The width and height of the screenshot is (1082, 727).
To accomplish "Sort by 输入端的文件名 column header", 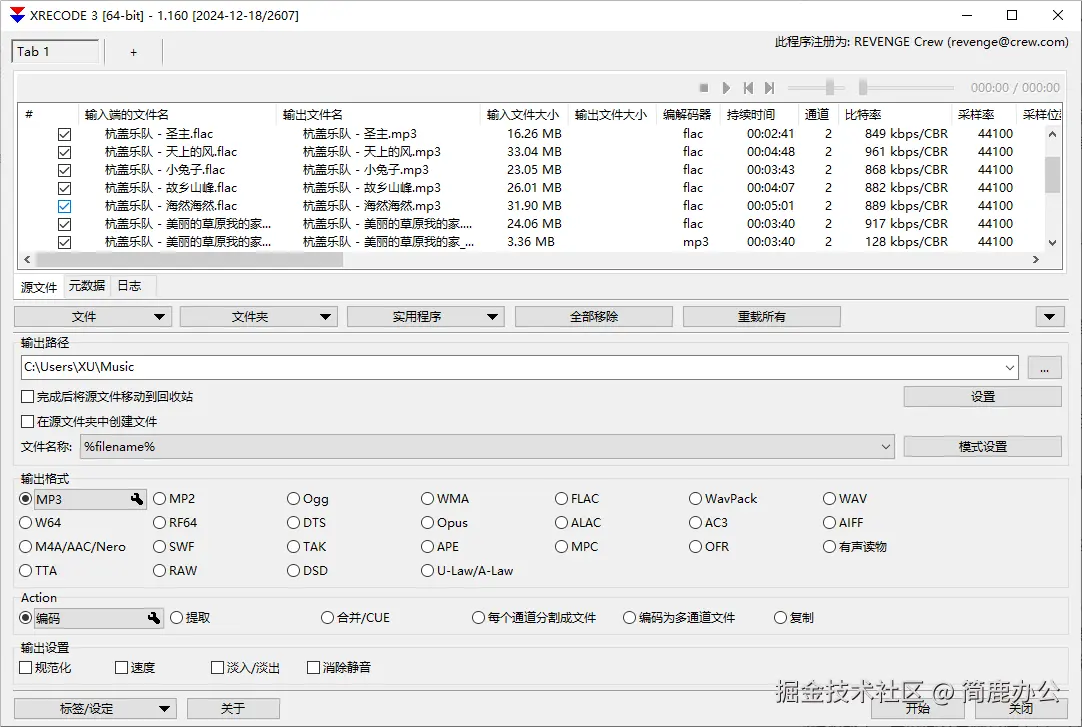I will tap(178, 114).
